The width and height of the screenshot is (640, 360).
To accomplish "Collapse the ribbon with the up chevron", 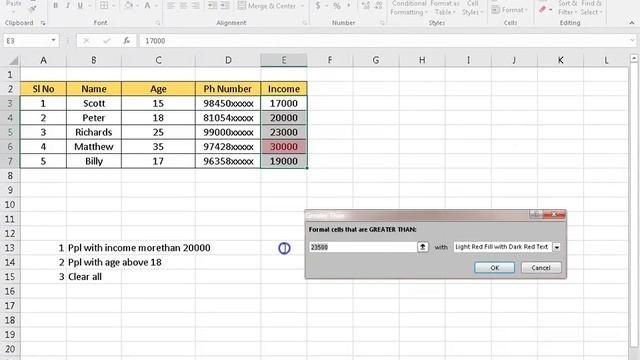I will coord(631,23).
